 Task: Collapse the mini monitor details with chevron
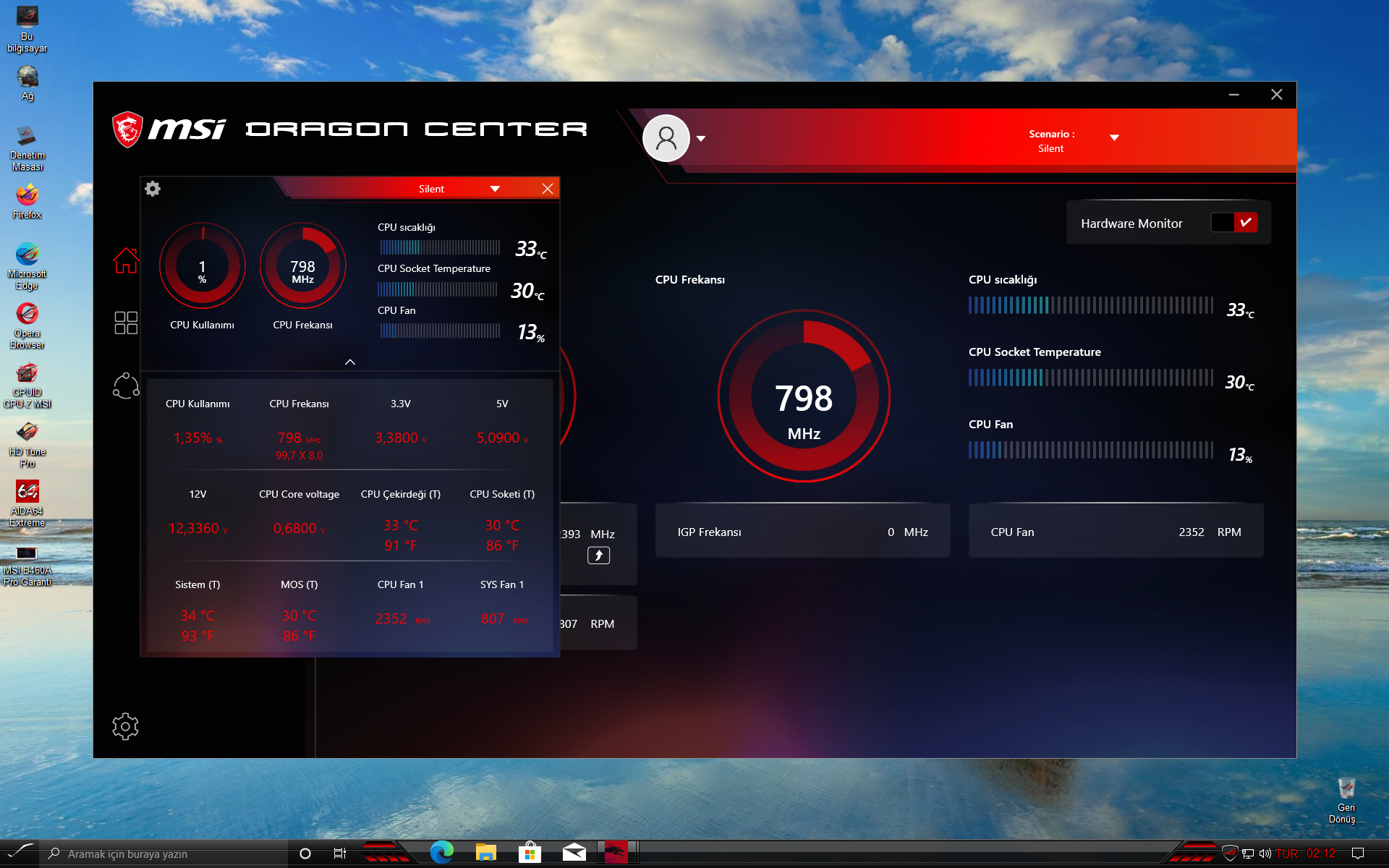pyautogui.click(x=350, y=362)
